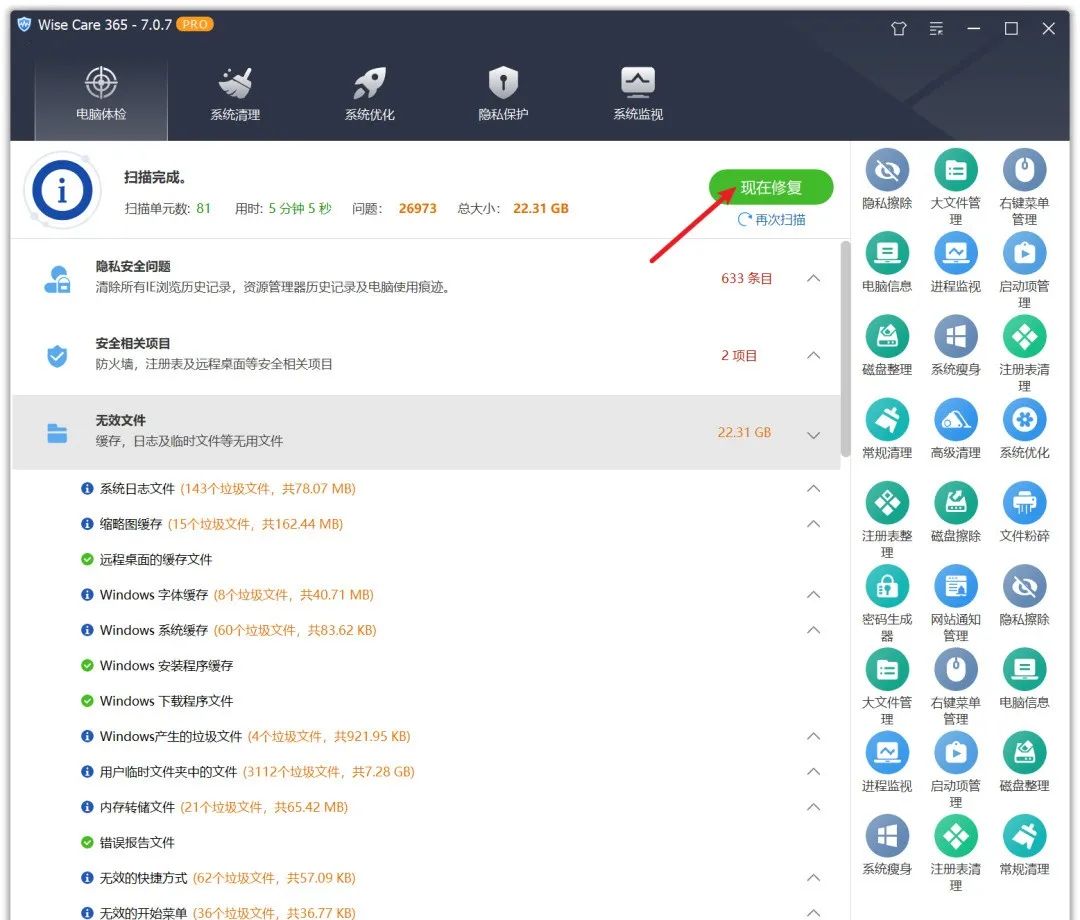Viewport: 1080px width, 920px height.
Task: Click the 用户临时文件夹中的文件 row label
Action: click(168, 772)
